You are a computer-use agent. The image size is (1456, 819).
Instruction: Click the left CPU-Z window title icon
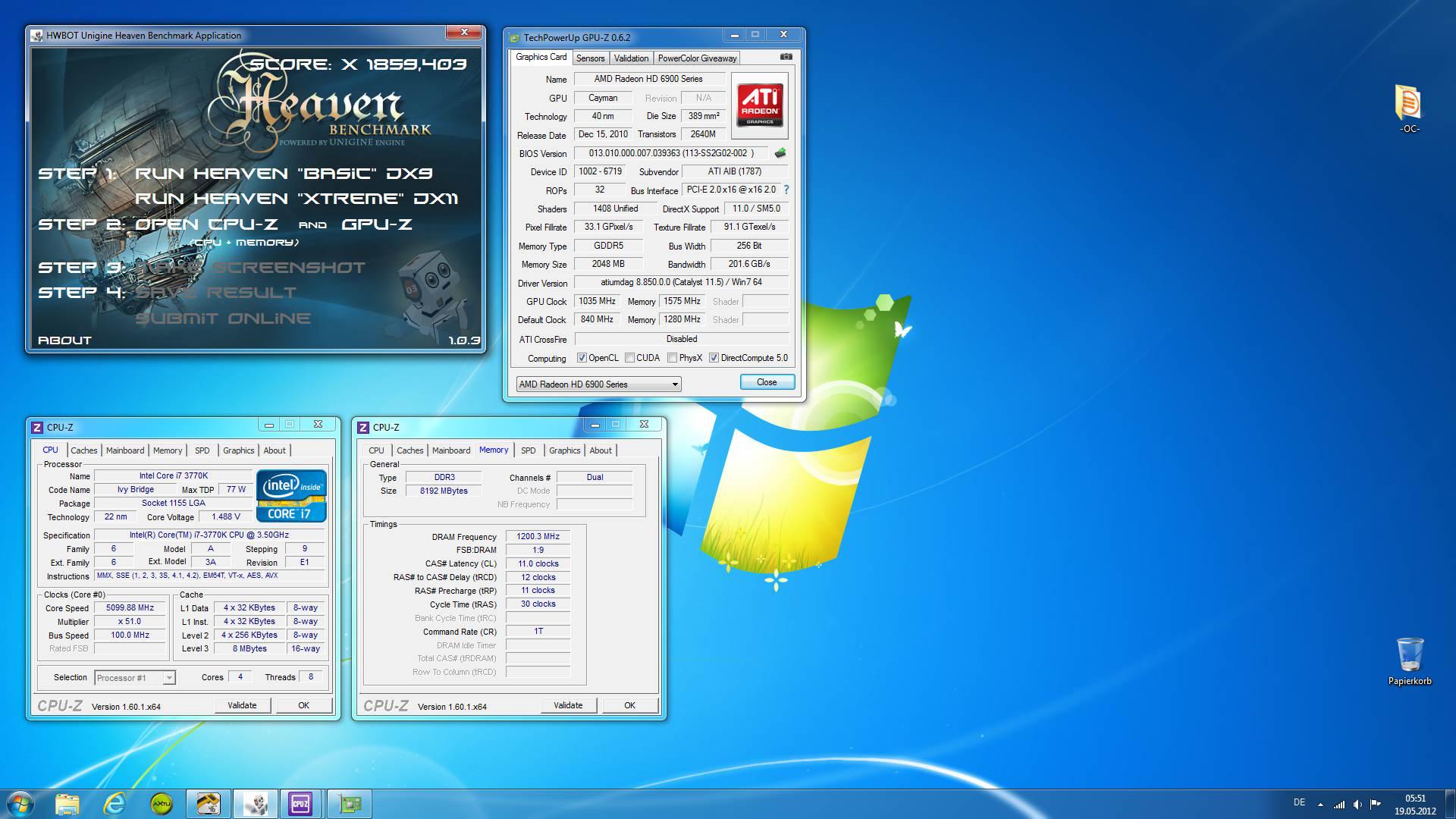click(37, 427)
